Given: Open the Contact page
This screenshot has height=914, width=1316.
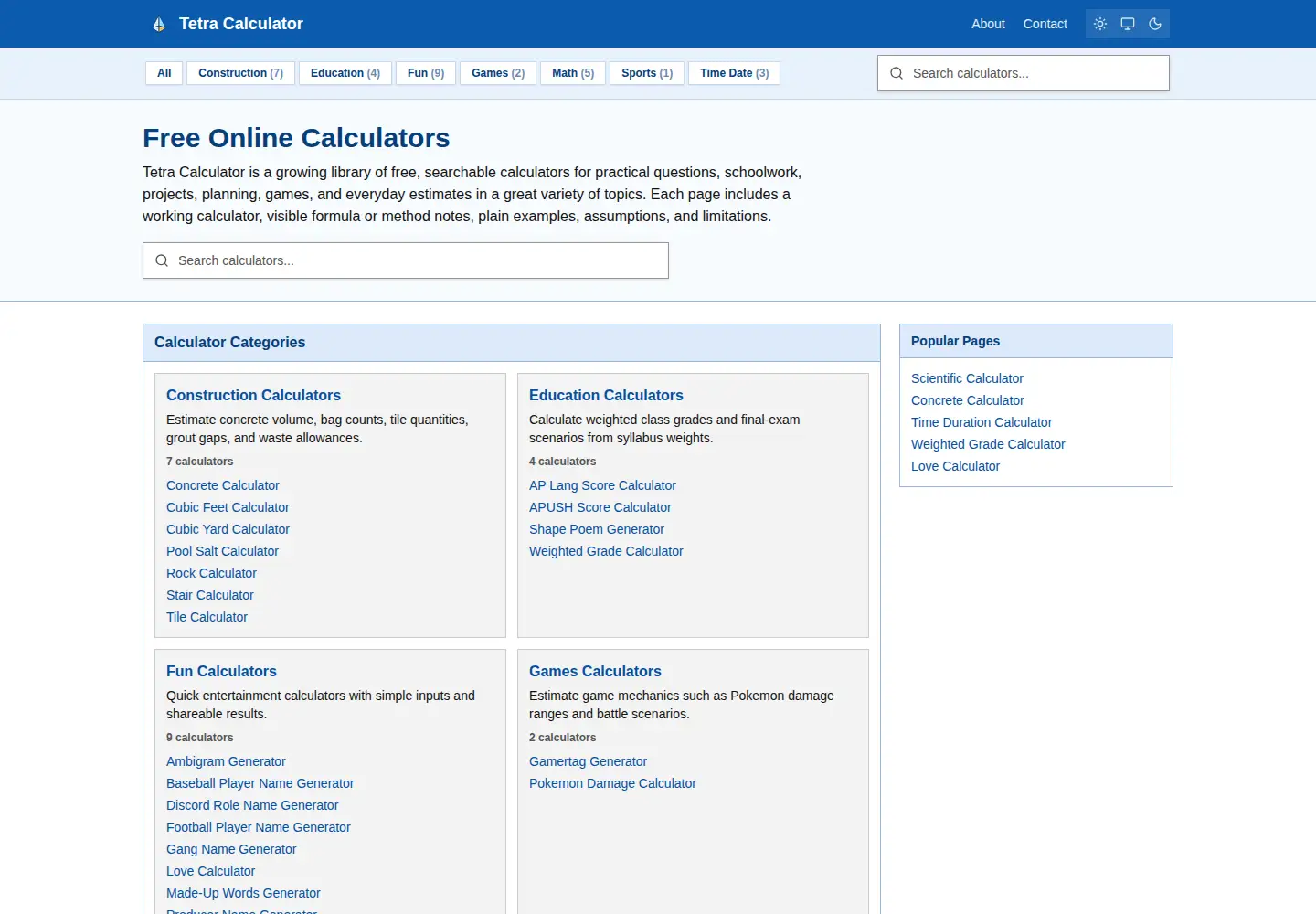Looking at the screenshot, I should (1045, 24).
